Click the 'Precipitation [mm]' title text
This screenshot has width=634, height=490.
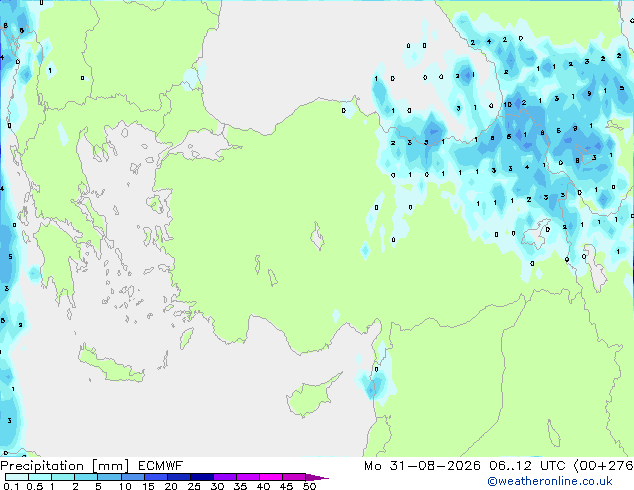(x=65, y=466)
